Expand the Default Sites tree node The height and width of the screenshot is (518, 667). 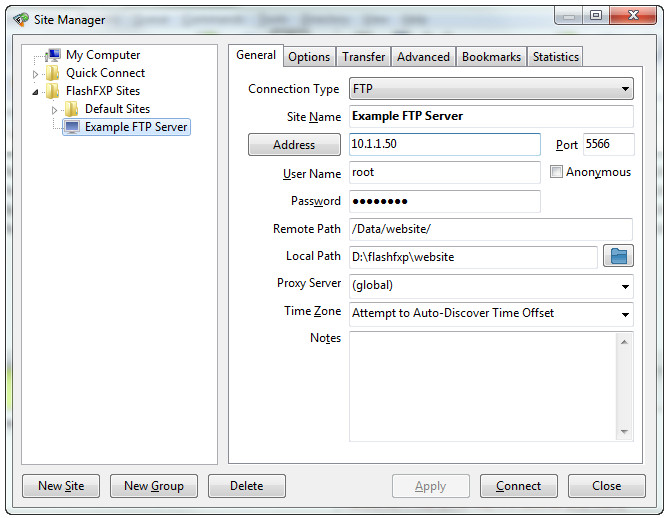coord(54,110)
